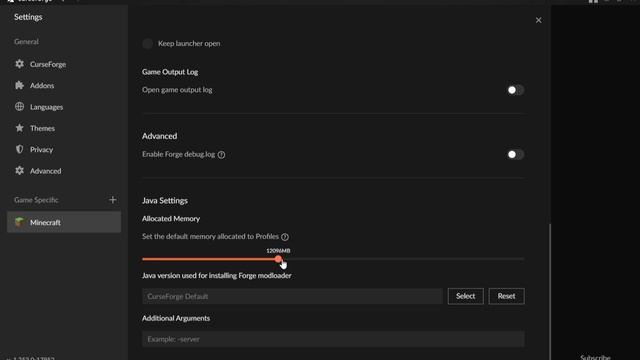
Task: Enable Forge debug.log toggle
Action: 515,154
